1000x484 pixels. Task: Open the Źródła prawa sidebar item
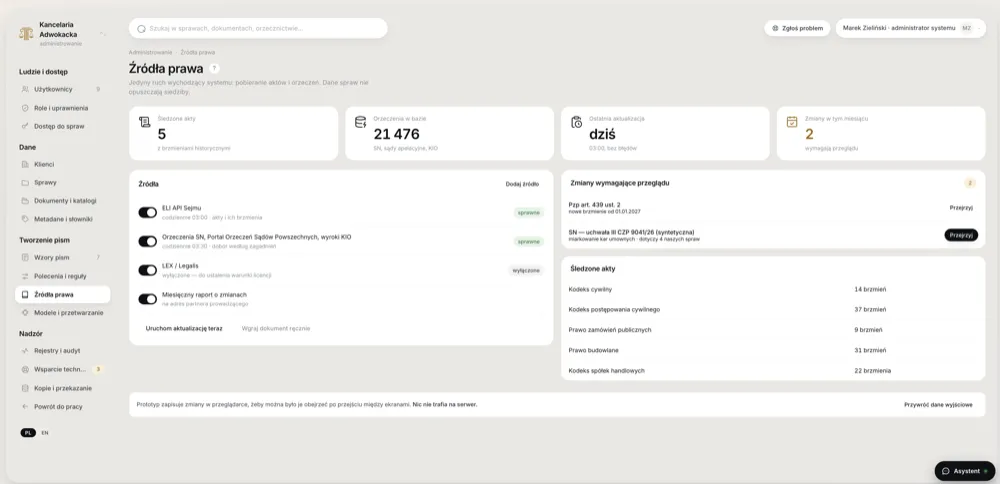click(62, 295)
